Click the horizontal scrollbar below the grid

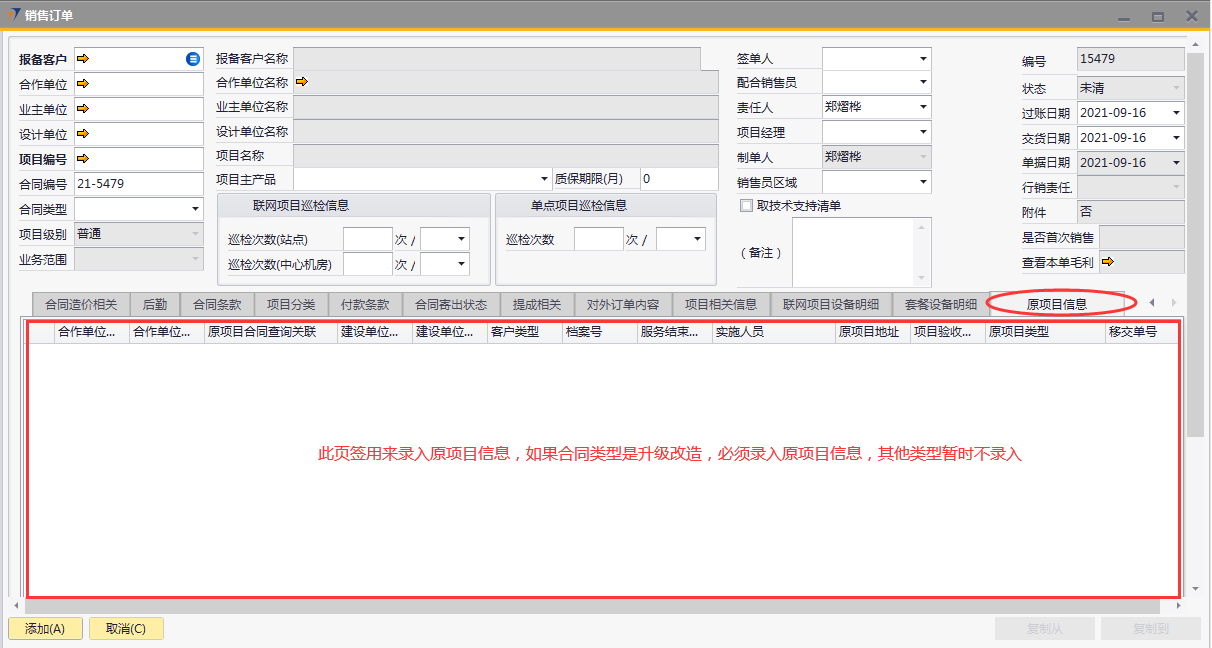590,606
